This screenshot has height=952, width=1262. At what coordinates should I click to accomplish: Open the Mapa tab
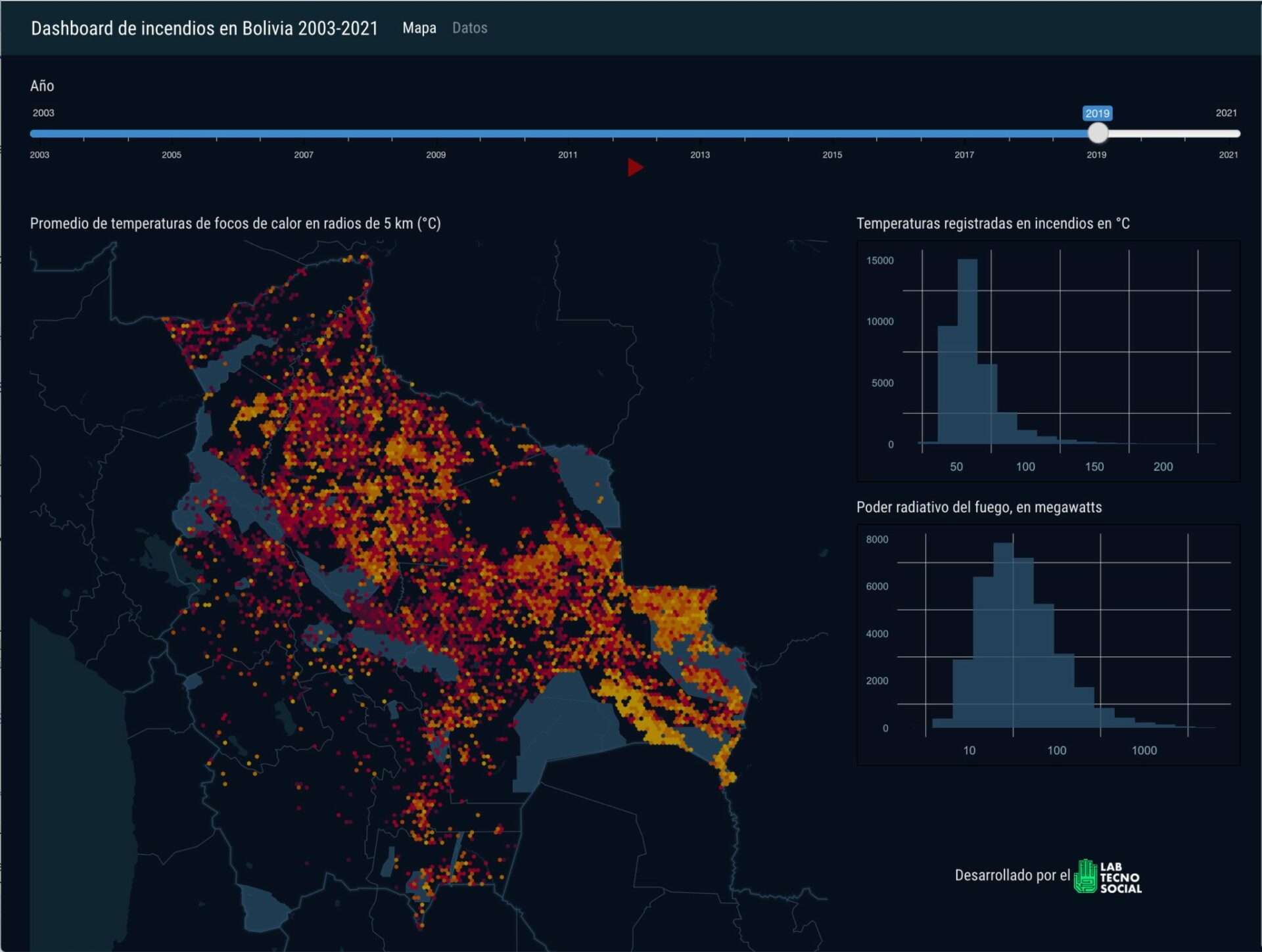419,28
